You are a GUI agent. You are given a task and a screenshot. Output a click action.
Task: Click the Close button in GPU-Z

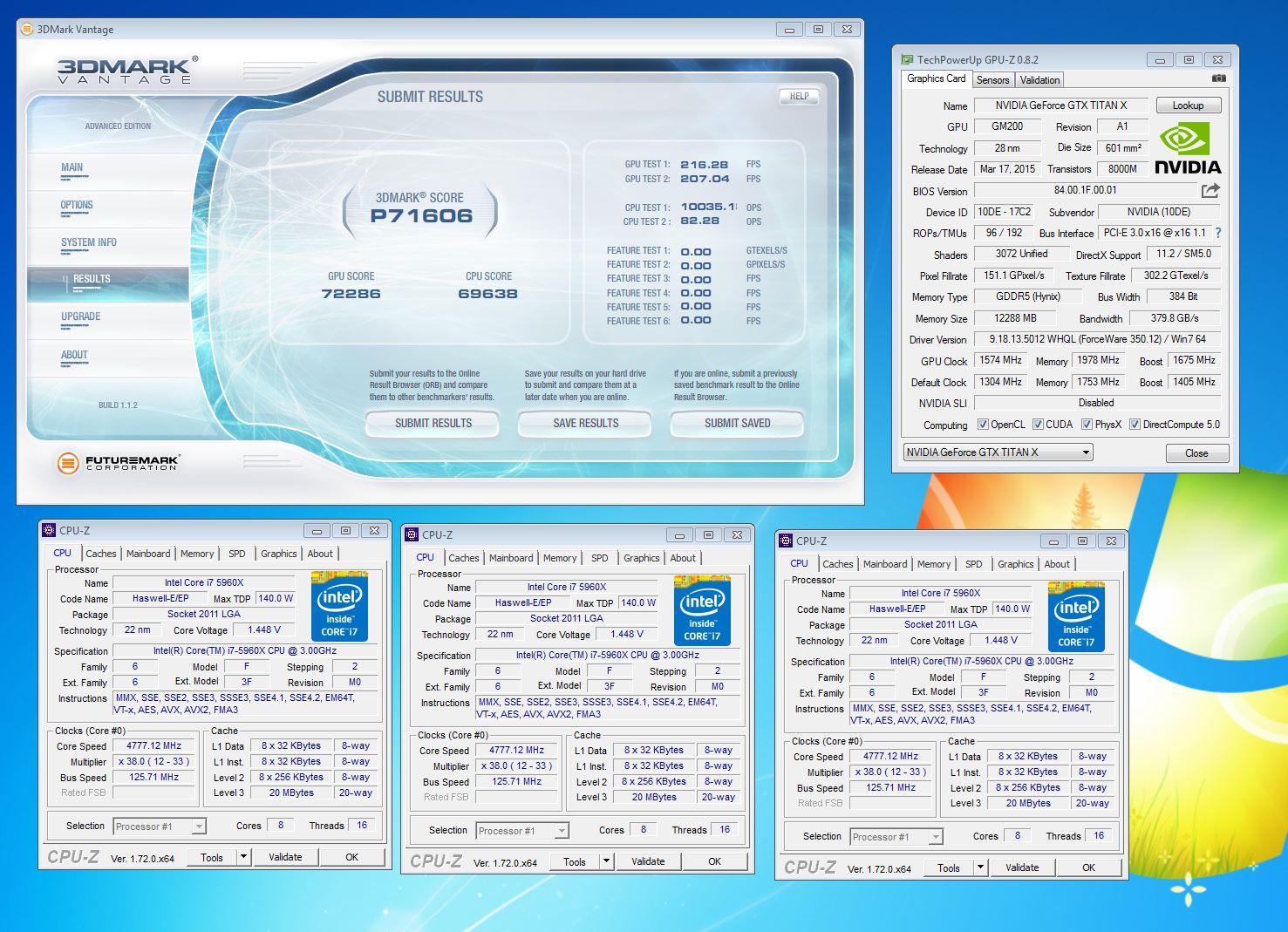coord(1196,453)
